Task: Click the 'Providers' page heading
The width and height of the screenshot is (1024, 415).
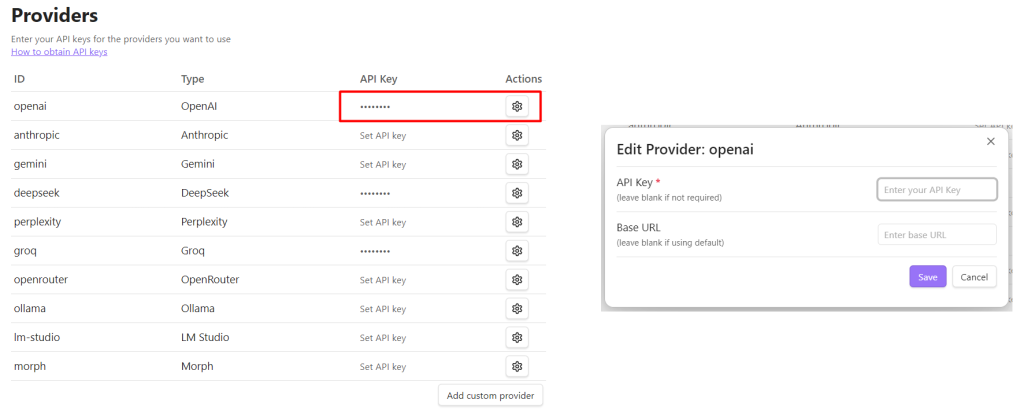Action: (54, 14)
